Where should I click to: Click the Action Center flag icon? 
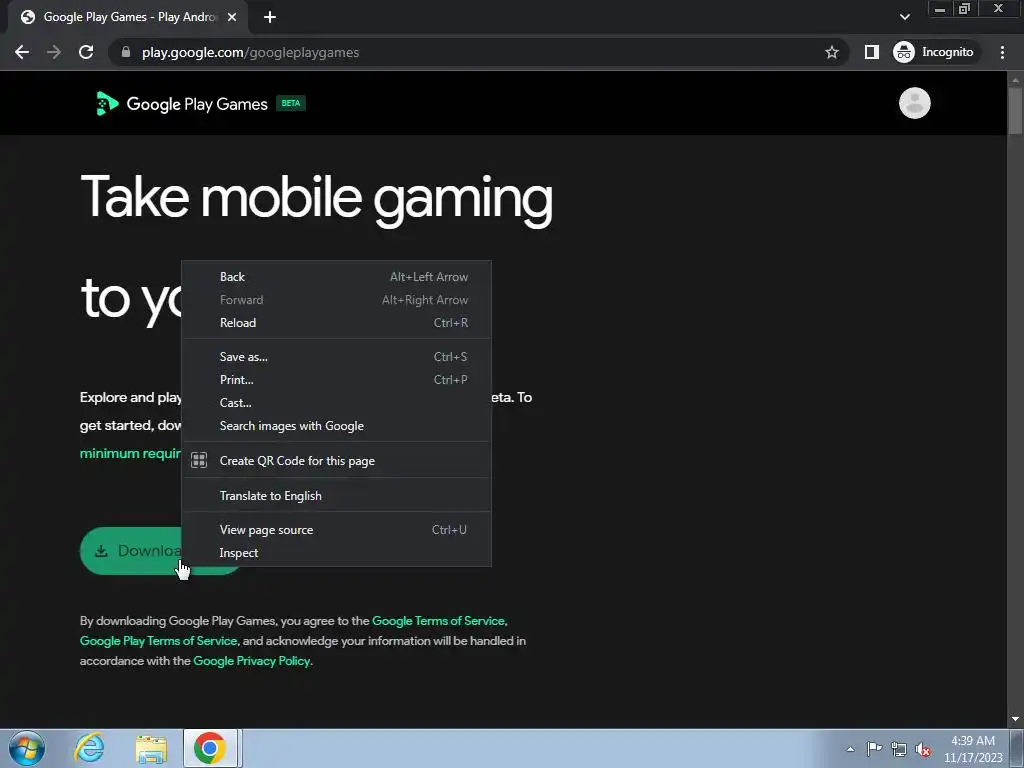click(x=874, y=749)
